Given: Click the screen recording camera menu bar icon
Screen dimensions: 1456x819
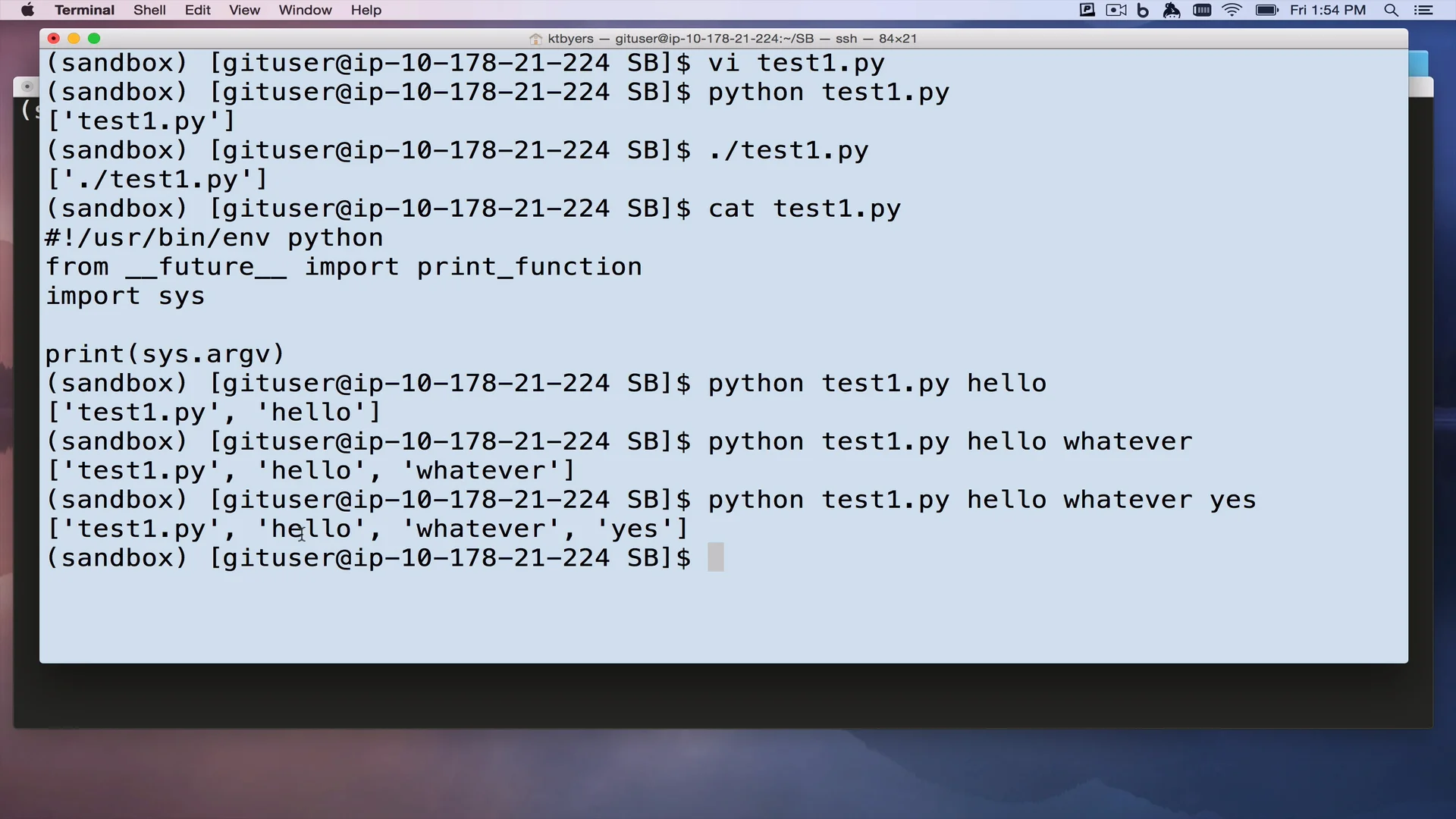Looking at the screenshot, I should tap(1116, 10).
